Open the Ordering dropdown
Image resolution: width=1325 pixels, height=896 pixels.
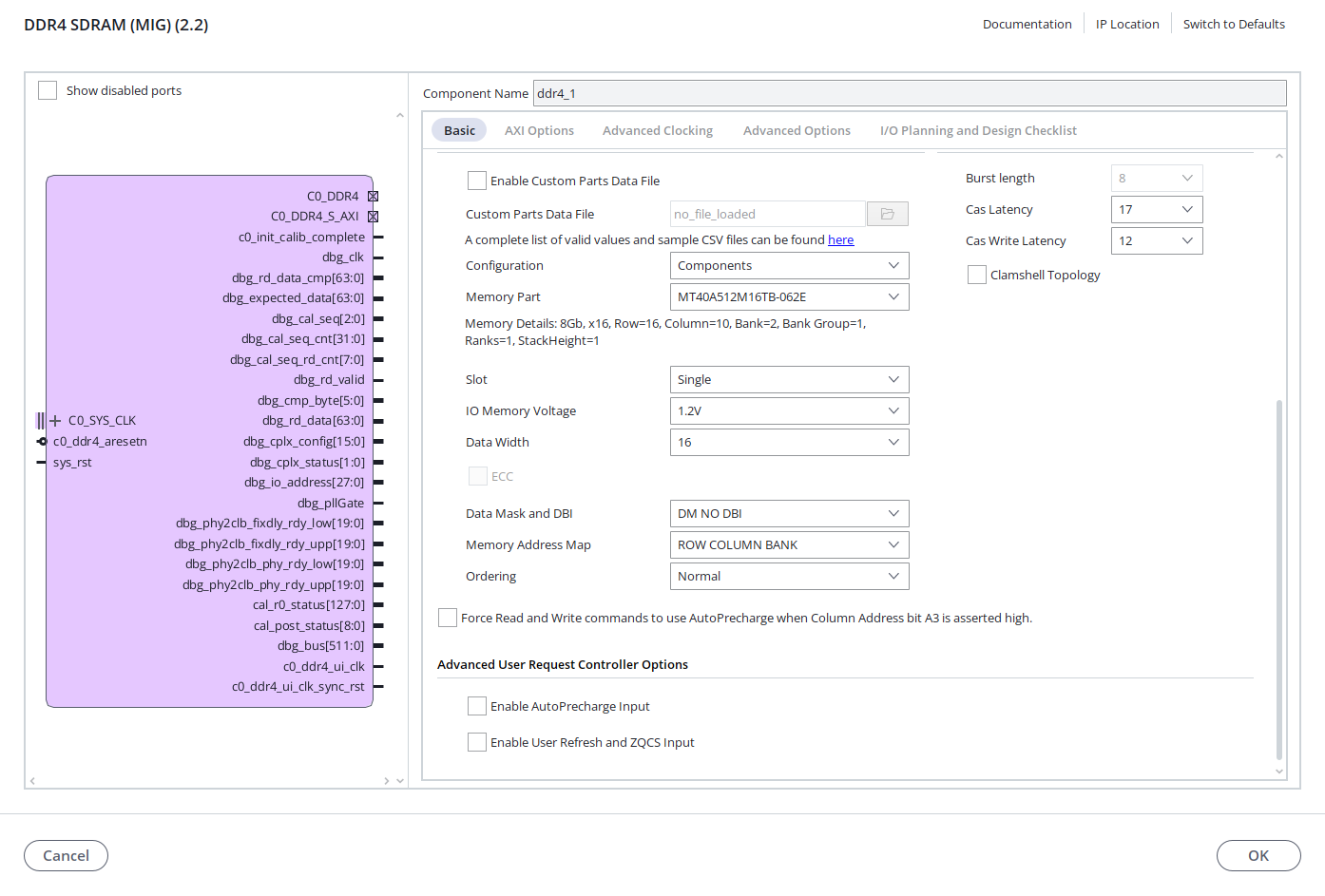(789, 576)
